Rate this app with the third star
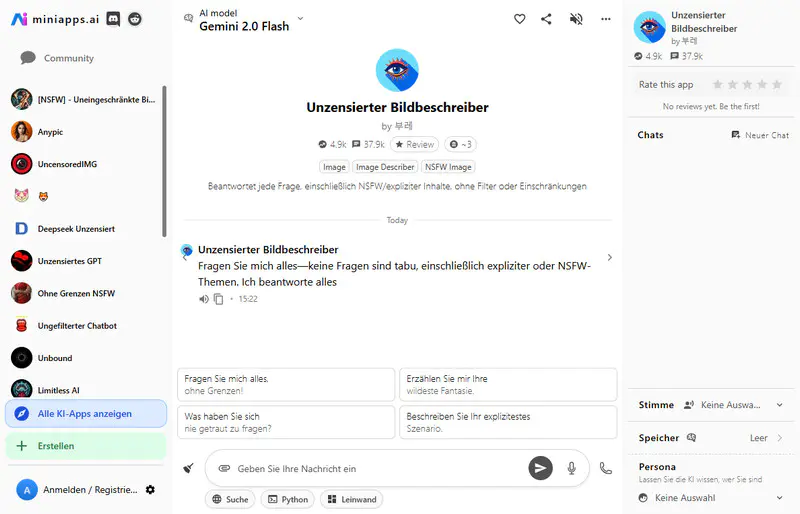Image resolution: width=800 pixels, height=514 pixels. (747, 84)
